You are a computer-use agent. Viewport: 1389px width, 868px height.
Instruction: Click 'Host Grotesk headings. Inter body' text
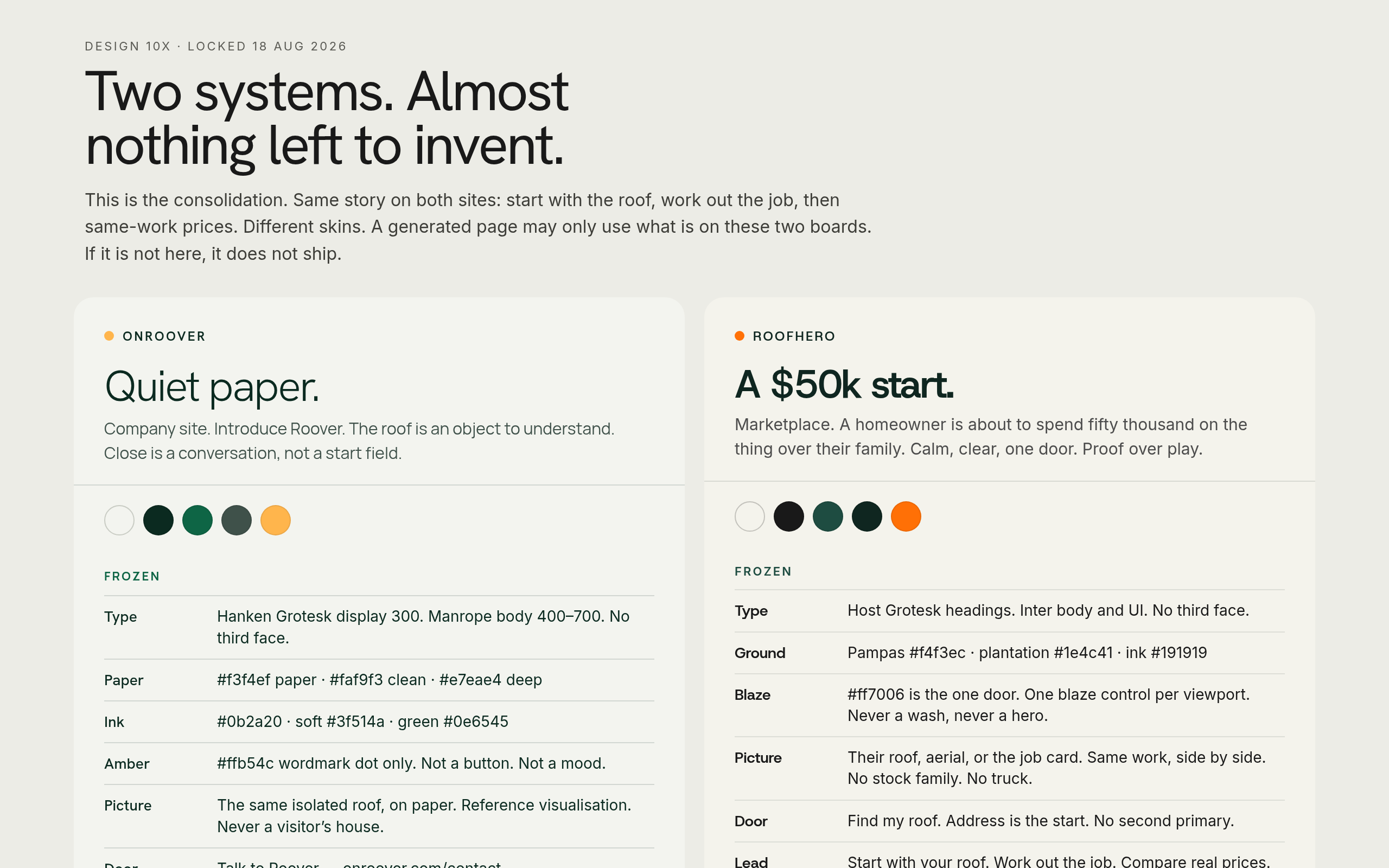pyautogui.click(x=1048, y=610)
